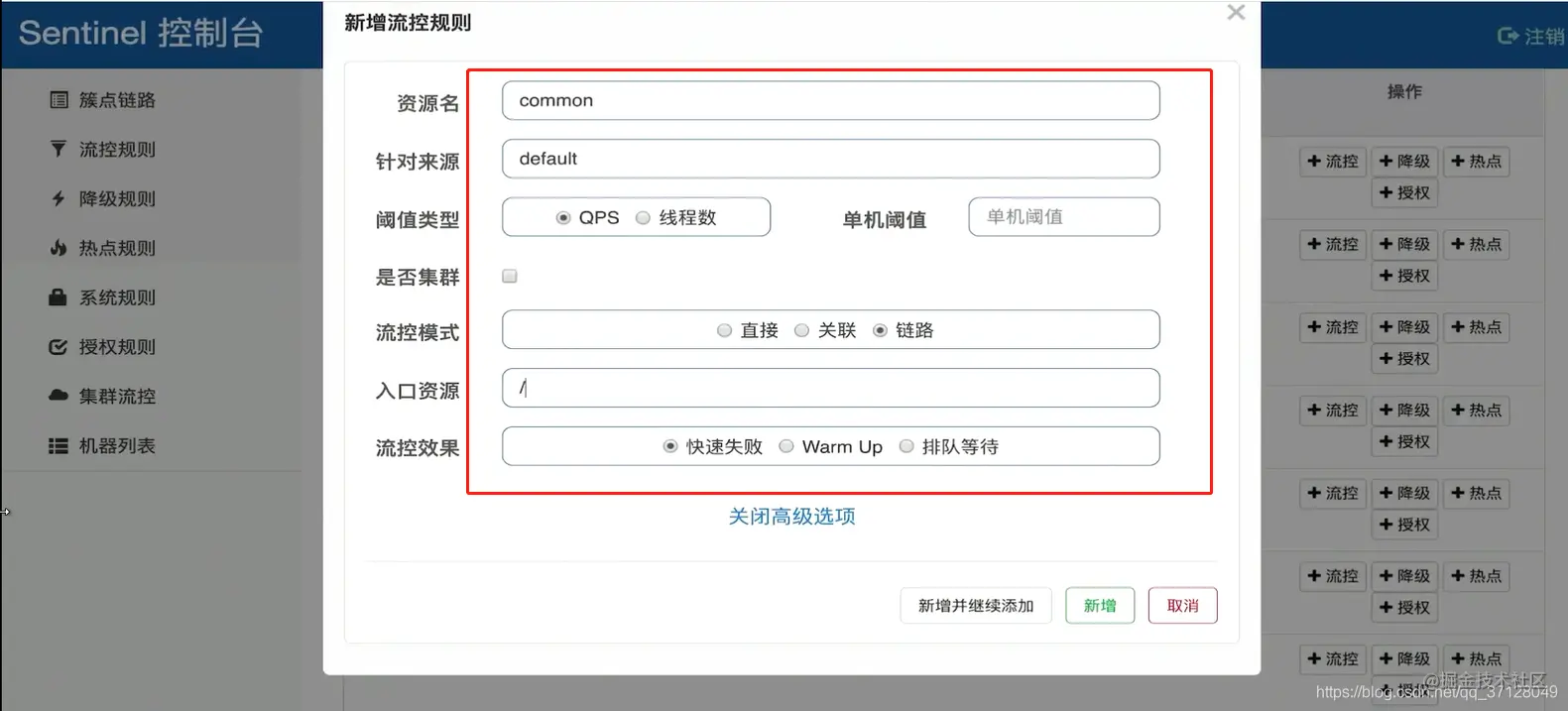Image resolution: width=1568 pixels, height=711 pixels.
Task: Click +热点 button in fourth table row
Action: [x=1476, y=411]
